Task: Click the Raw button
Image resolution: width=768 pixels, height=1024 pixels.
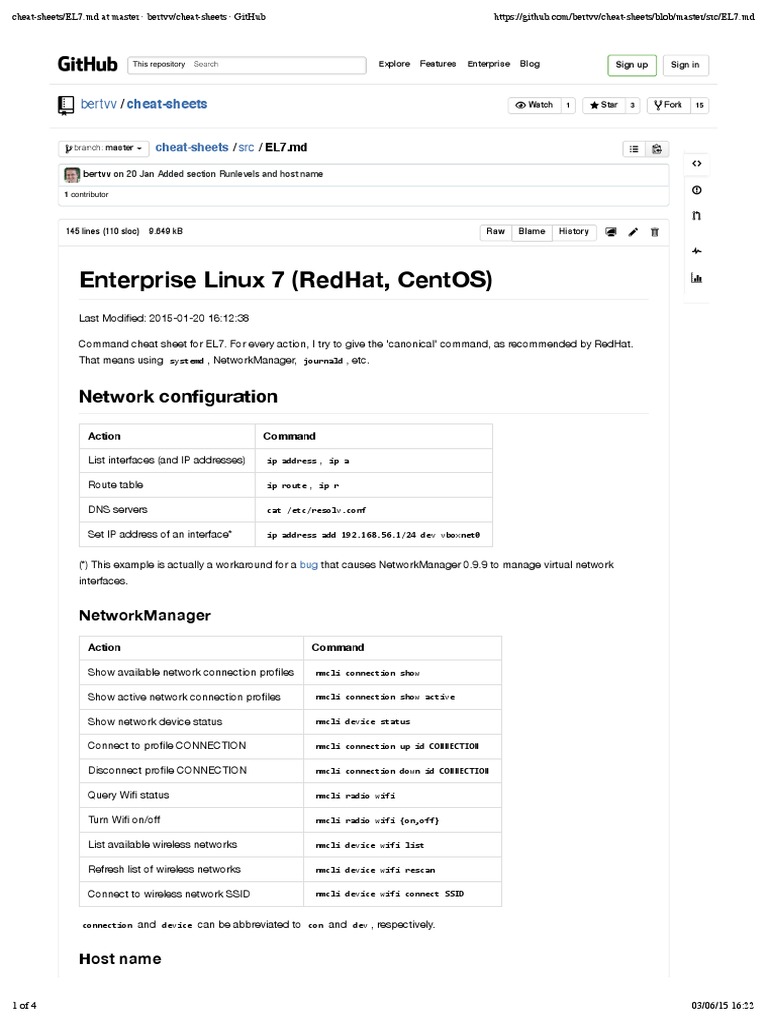Action: [x=495, y=231]
